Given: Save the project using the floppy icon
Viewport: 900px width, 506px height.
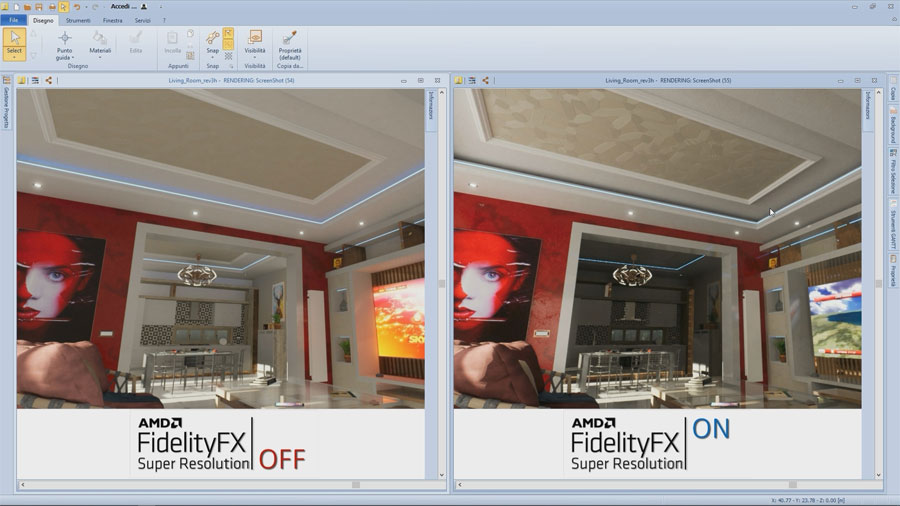Looking at the screenshot, I should 39,7.
